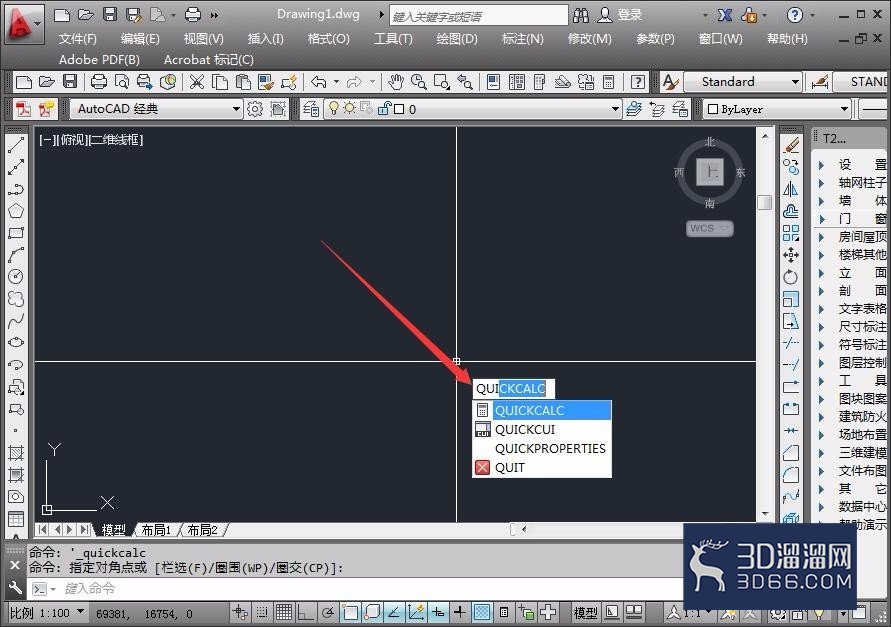Select the Hatch tool
The width and height of the screenshot is (891, 627).
click(x=16, y=453)
